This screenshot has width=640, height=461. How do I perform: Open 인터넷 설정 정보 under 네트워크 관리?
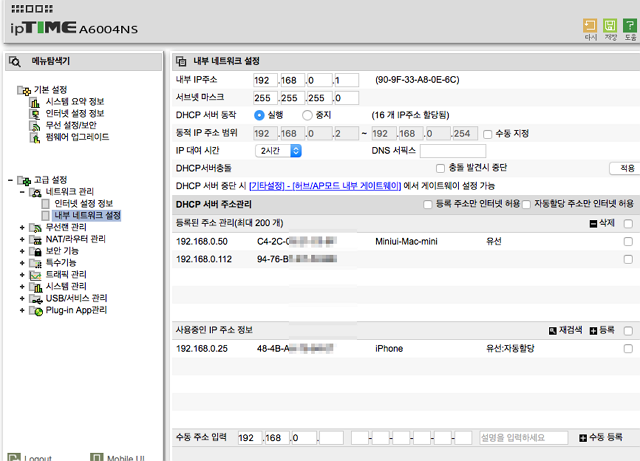click(x=84, y=203)
